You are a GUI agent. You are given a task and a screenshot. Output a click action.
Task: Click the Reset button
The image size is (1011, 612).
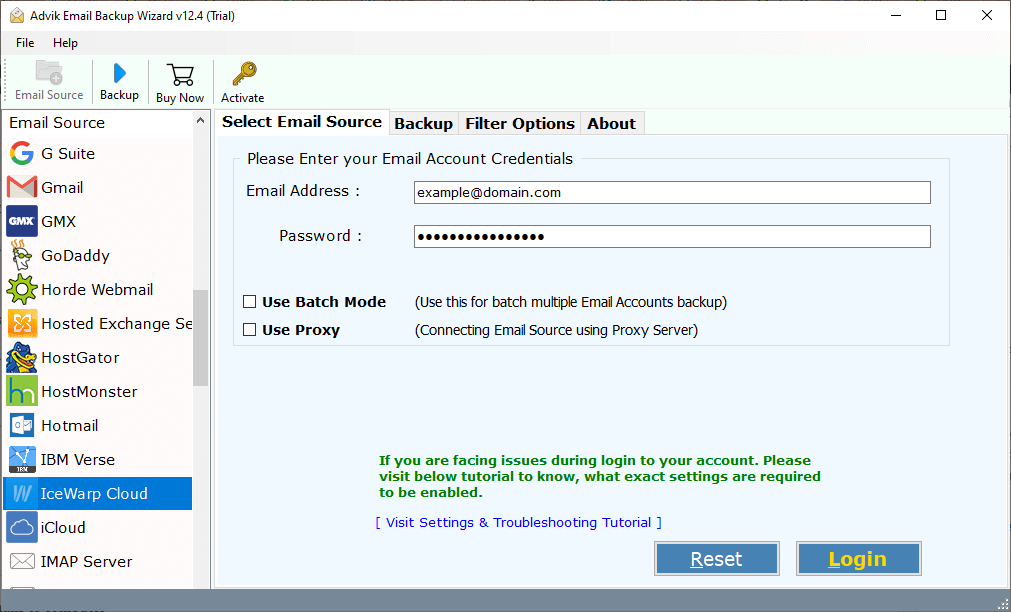[x=716, y=558]
